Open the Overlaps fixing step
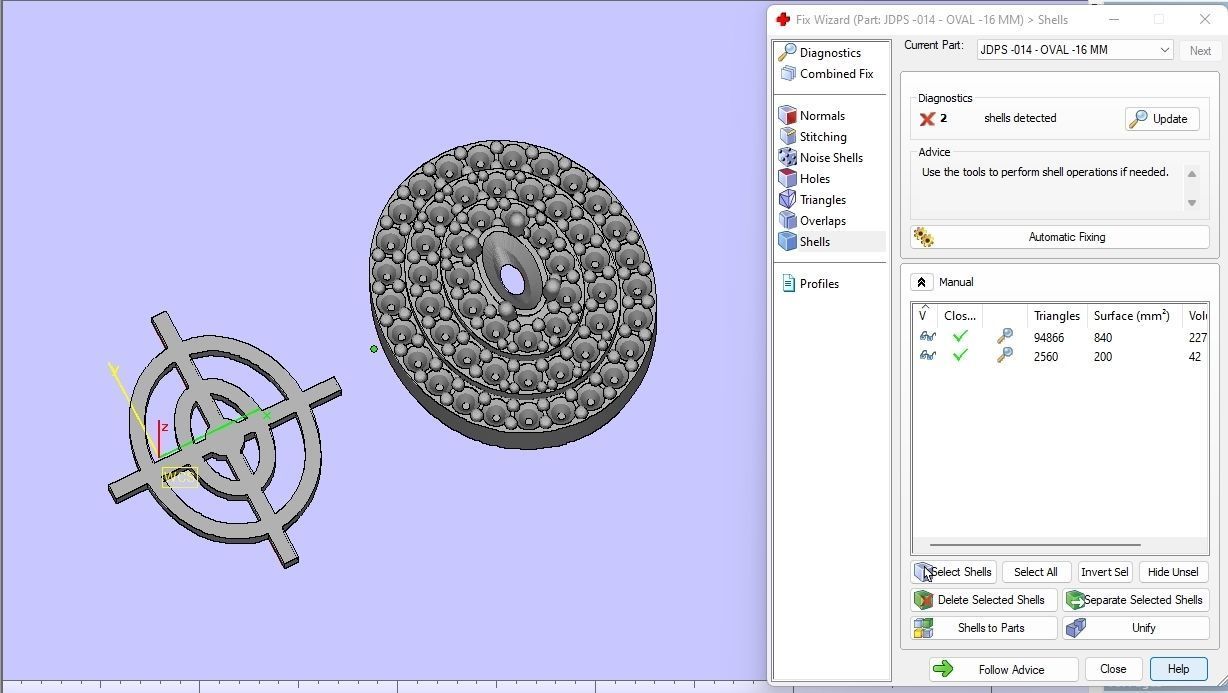The width and height of the screenshot is (1228, 693). coord(813,220)
